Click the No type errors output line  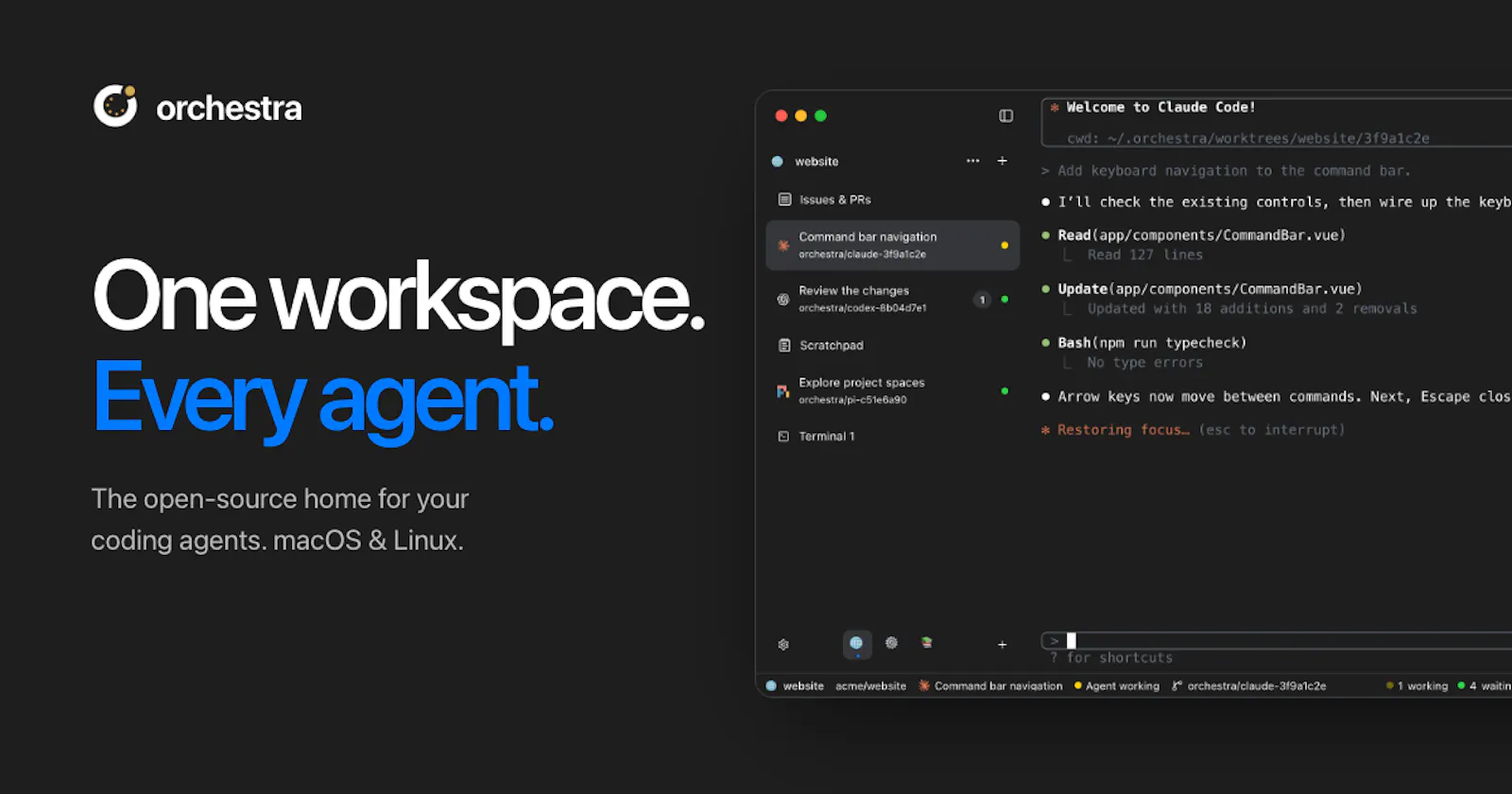click(x=1144, y=363)
